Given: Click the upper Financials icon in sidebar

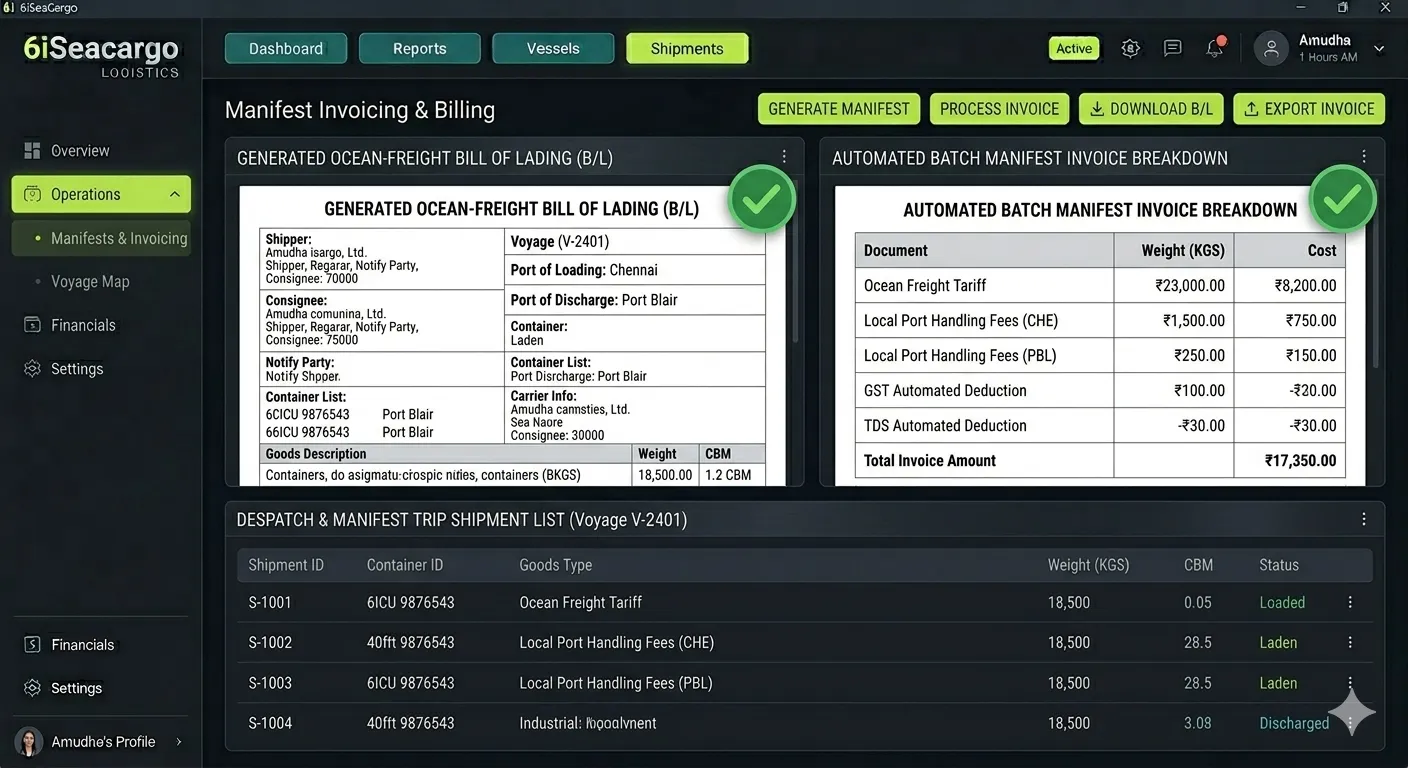Looking at the screenshot, I should [32, 325].
